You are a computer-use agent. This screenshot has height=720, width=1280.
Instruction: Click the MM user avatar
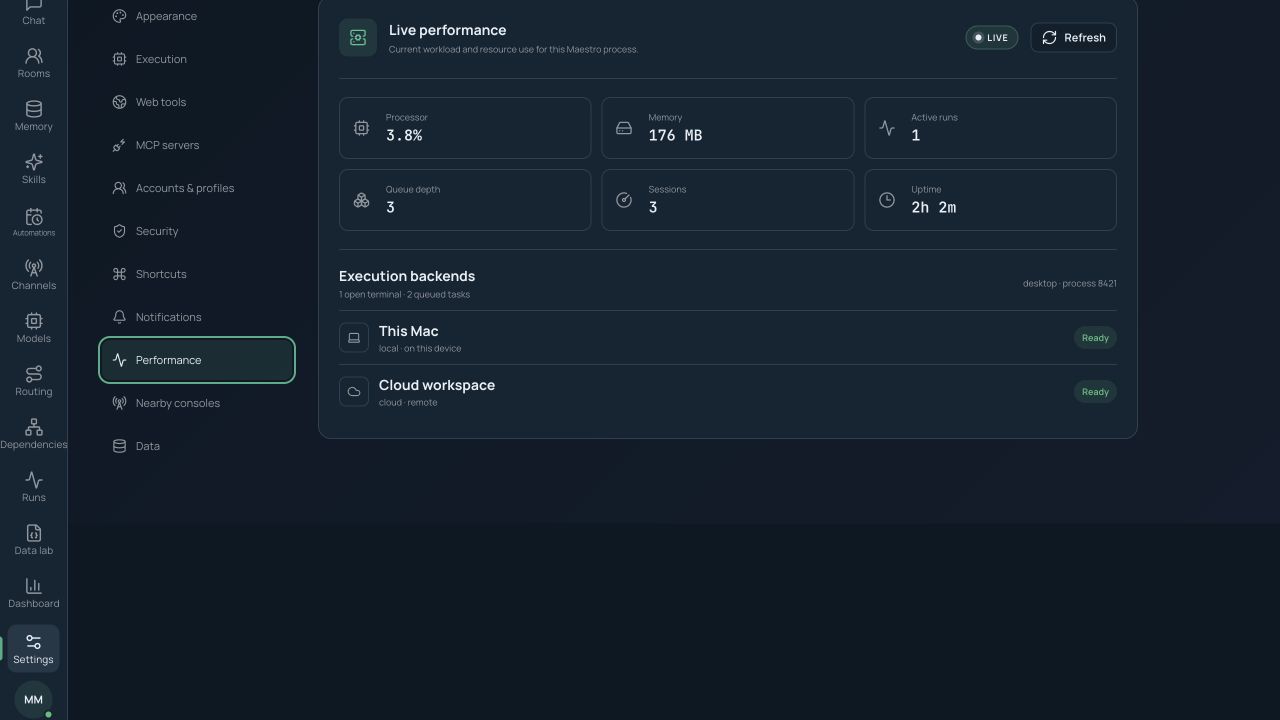tap(33, 700)
